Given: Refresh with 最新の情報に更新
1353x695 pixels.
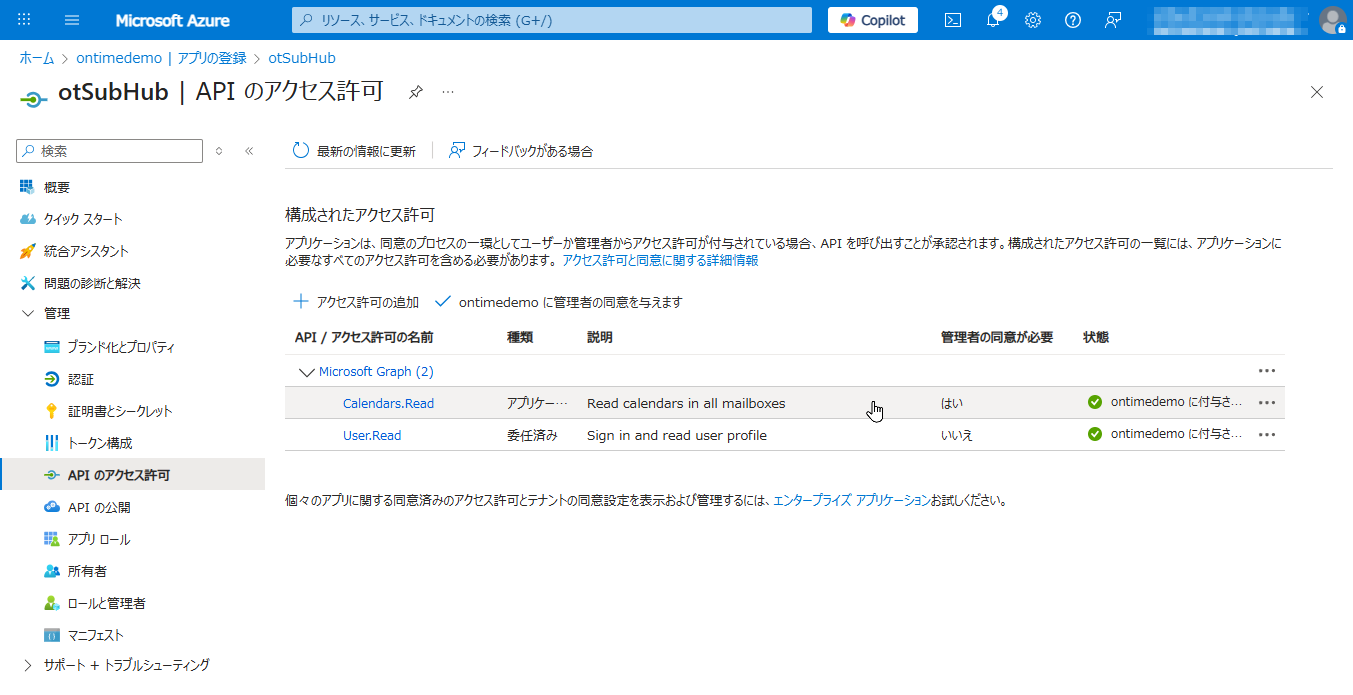Looking at the screenshot, I should (354, 151).
